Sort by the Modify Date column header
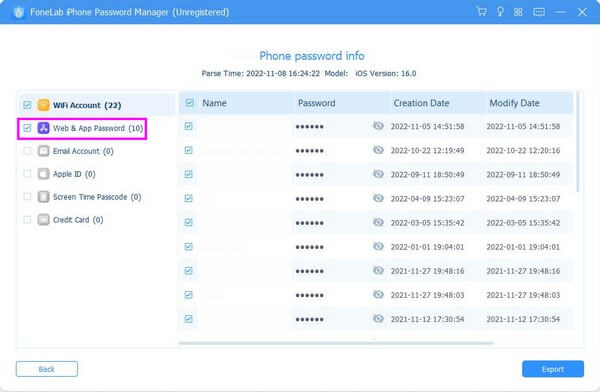The height and width of the screenshot is (392, 600). click(x=514, y=103)
